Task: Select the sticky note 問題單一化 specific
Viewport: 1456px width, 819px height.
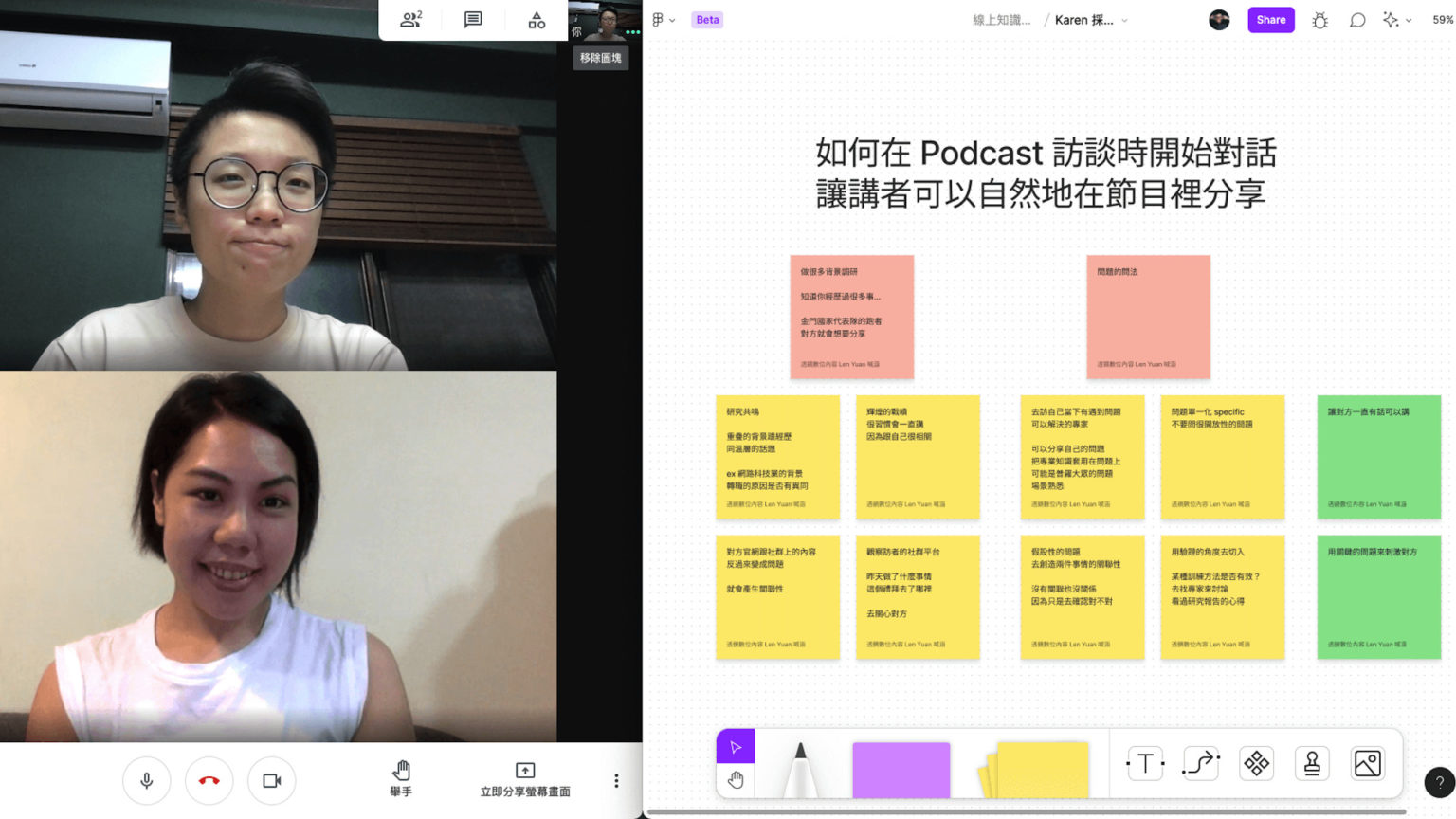Action: click(x=1223, y=457)
